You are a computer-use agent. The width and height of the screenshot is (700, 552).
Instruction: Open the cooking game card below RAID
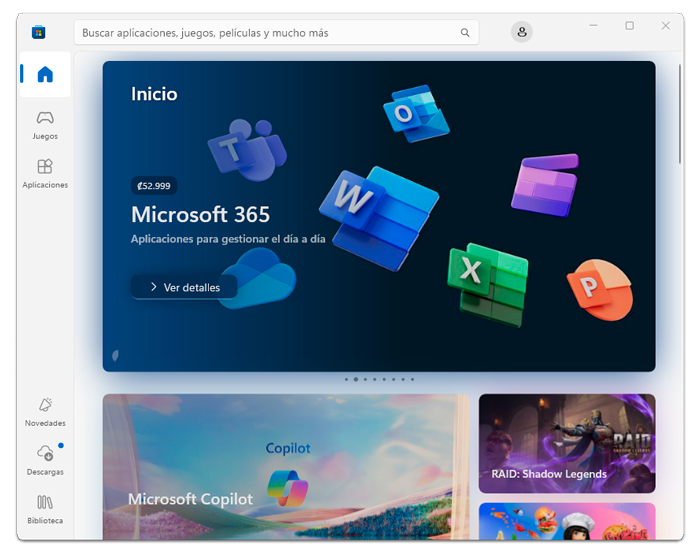[567, 521]
